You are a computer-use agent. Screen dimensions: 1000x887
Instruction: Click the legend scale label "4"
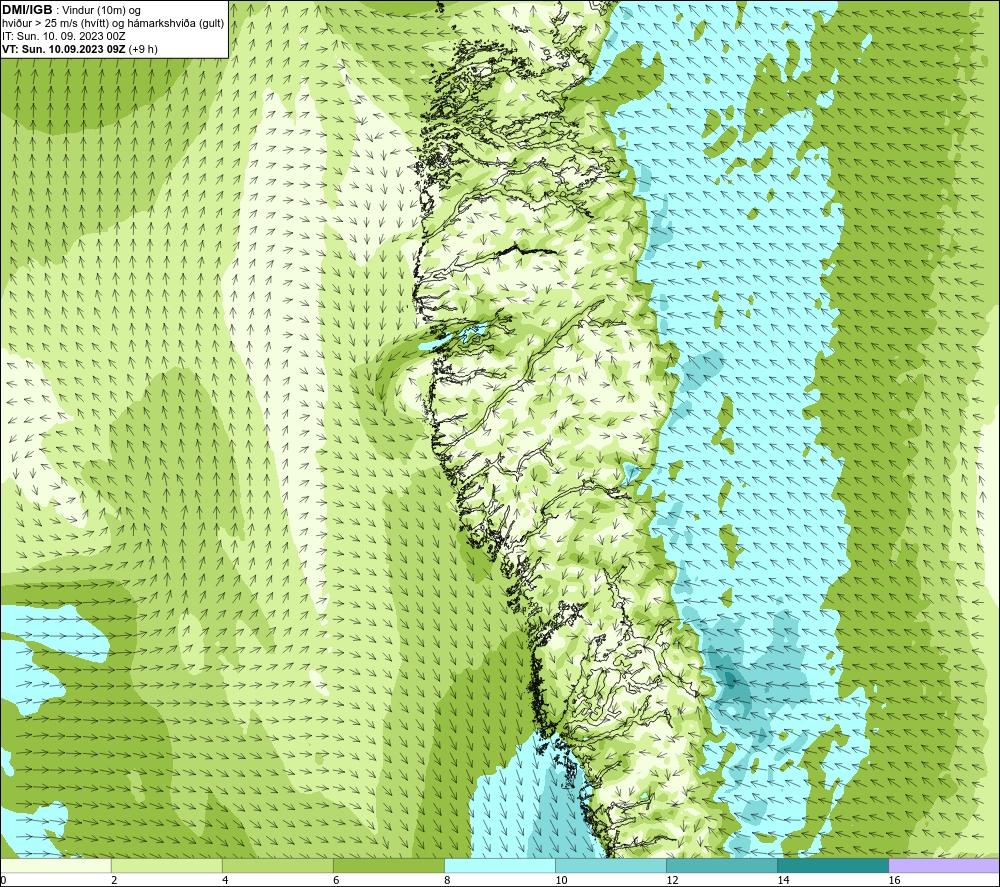tap(225, 881)
